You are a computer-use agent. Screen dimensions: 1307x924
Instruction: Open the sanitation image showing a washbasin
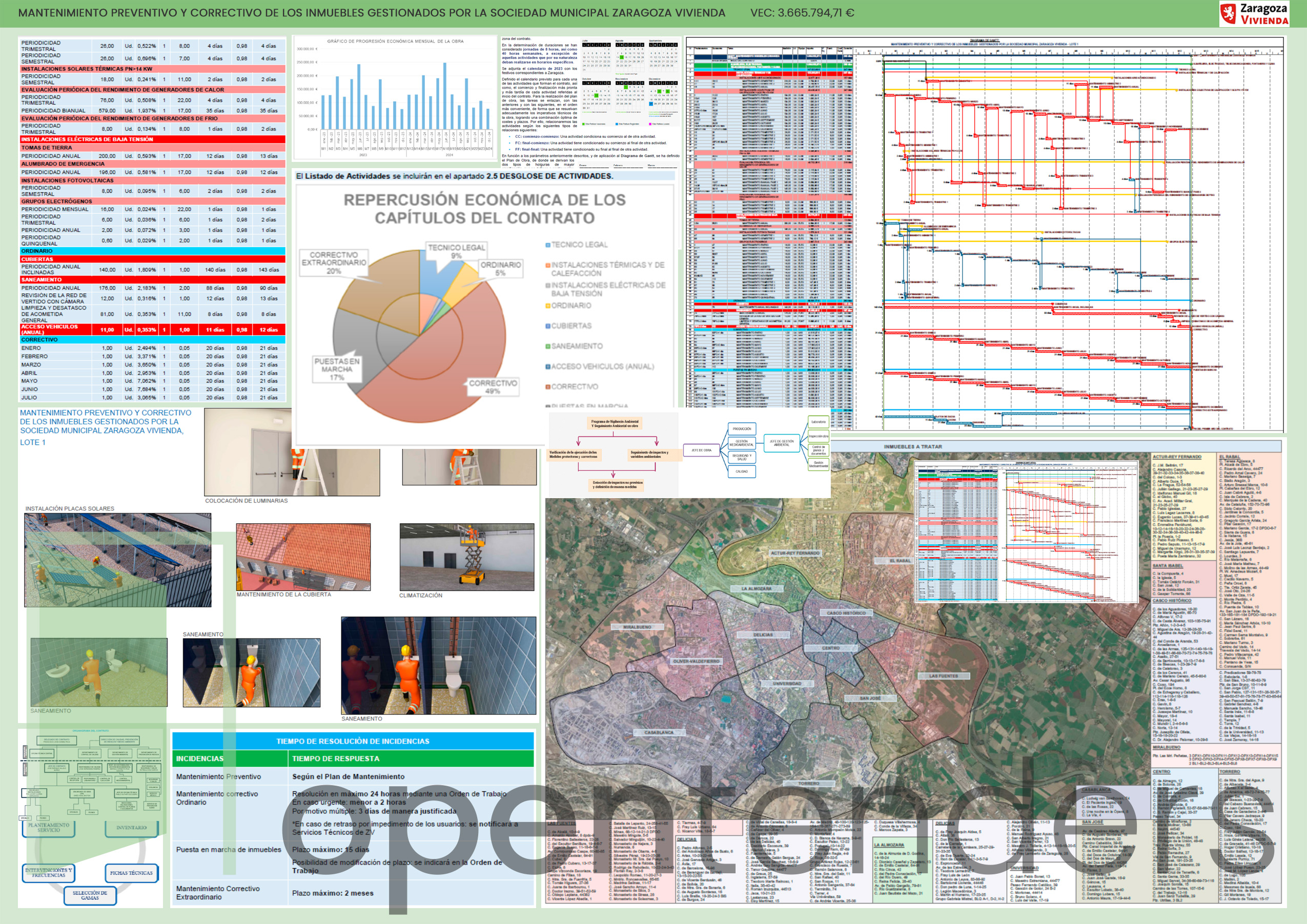(99, 672)
